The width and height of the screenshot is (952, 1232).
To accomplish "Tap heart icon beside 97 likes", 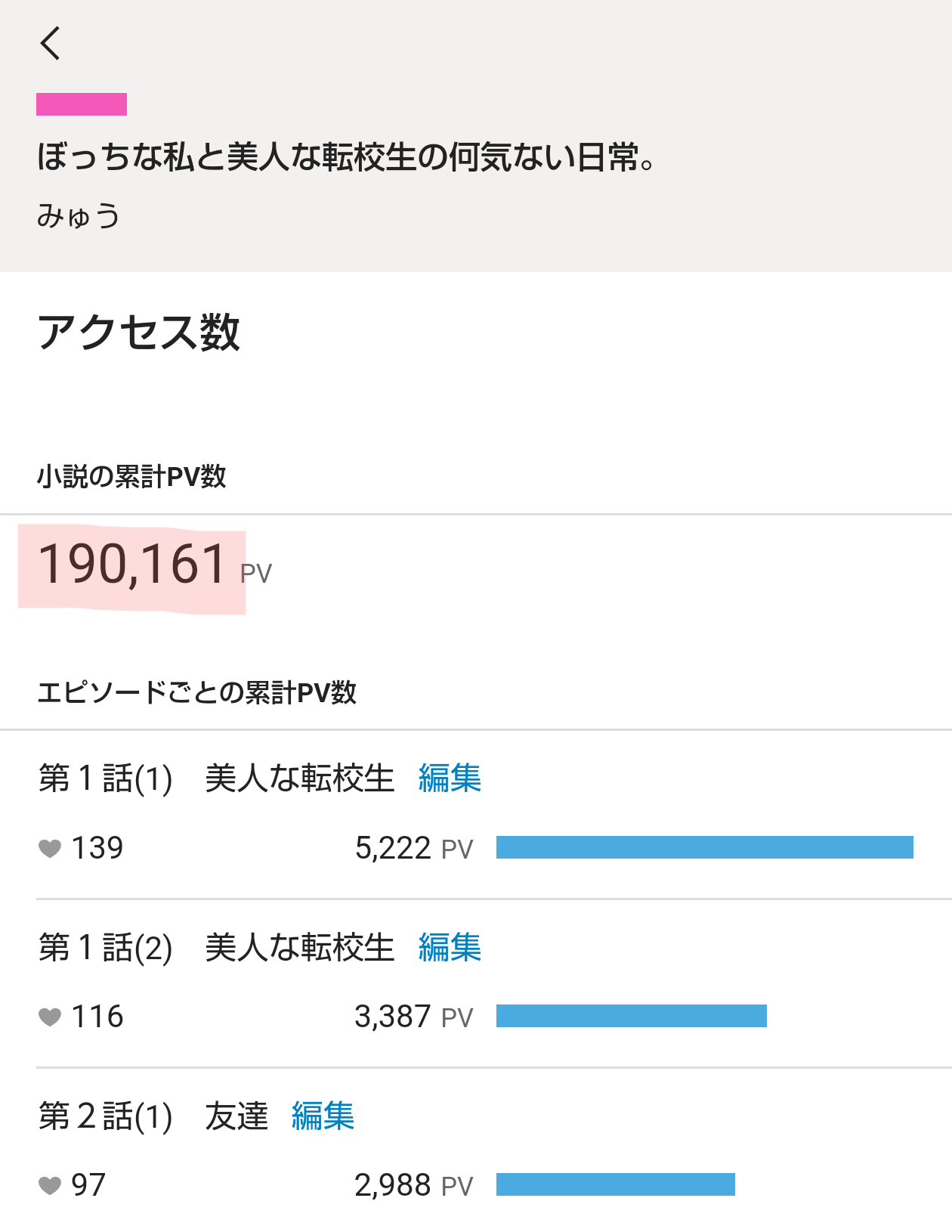I will (x=50, y=1186).
